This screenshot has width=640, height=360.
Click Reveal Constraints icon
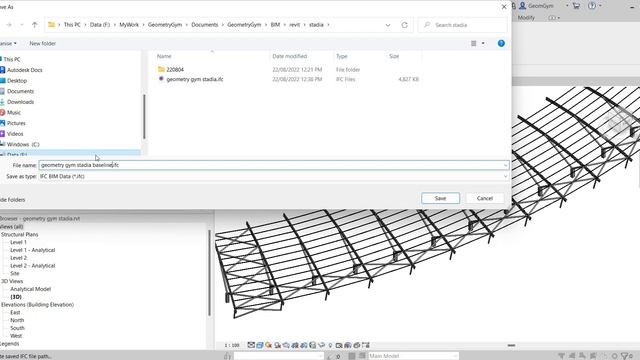point(365,345)
